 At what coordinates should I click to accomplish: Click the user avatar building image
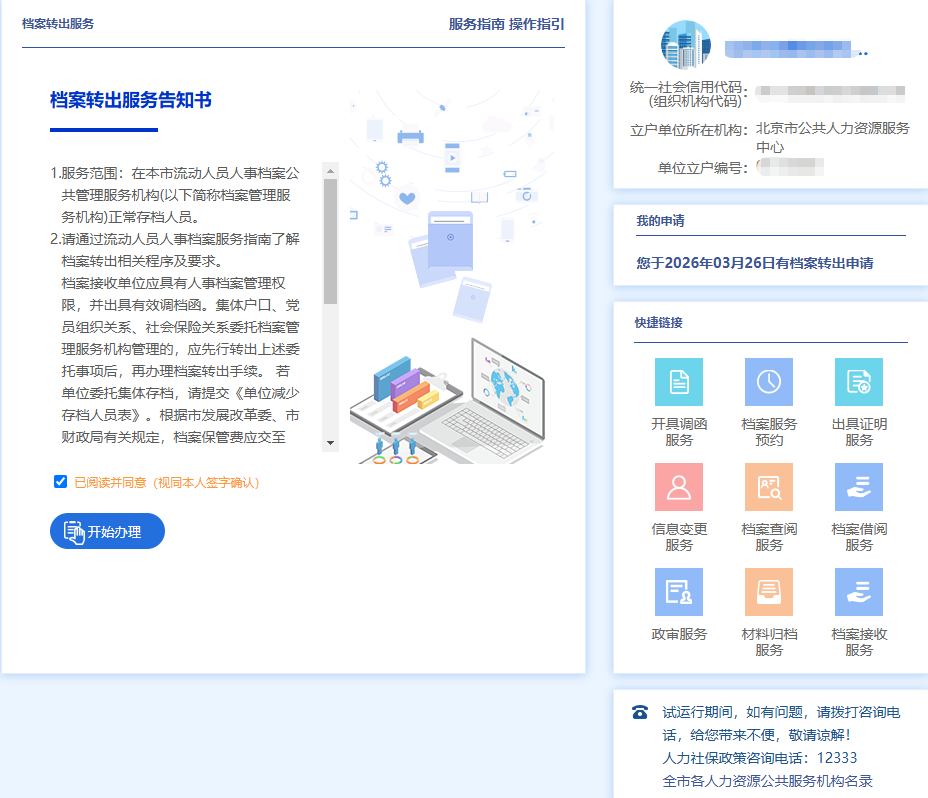(685, 45)
